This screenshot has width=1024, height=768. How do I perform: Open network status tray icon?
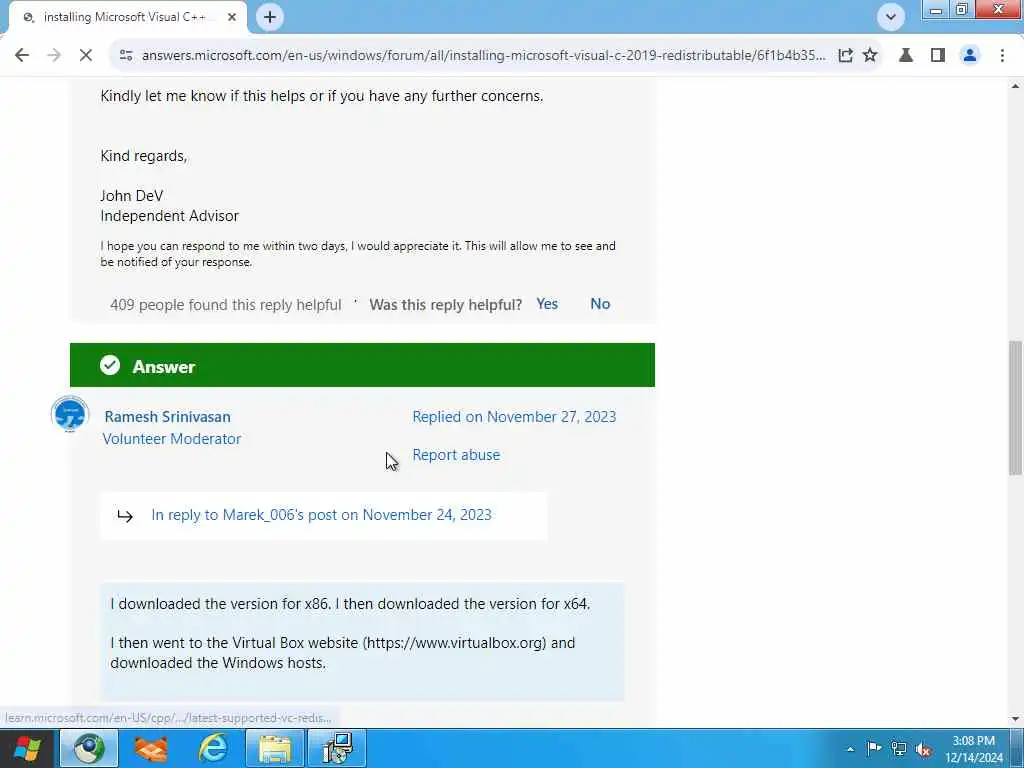(899, 749)
